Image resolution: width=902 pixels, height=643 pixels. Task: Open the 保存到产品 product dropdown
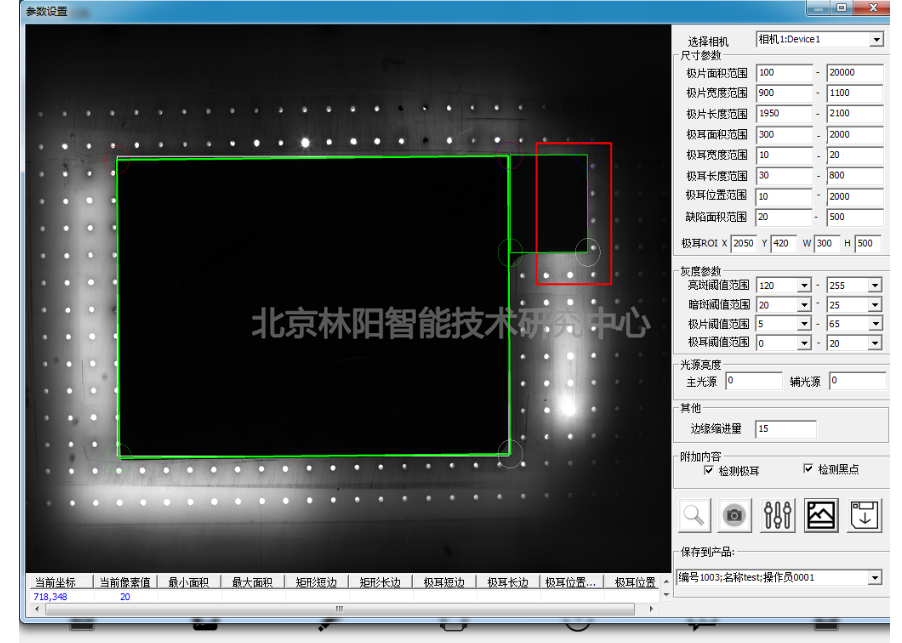874,577
